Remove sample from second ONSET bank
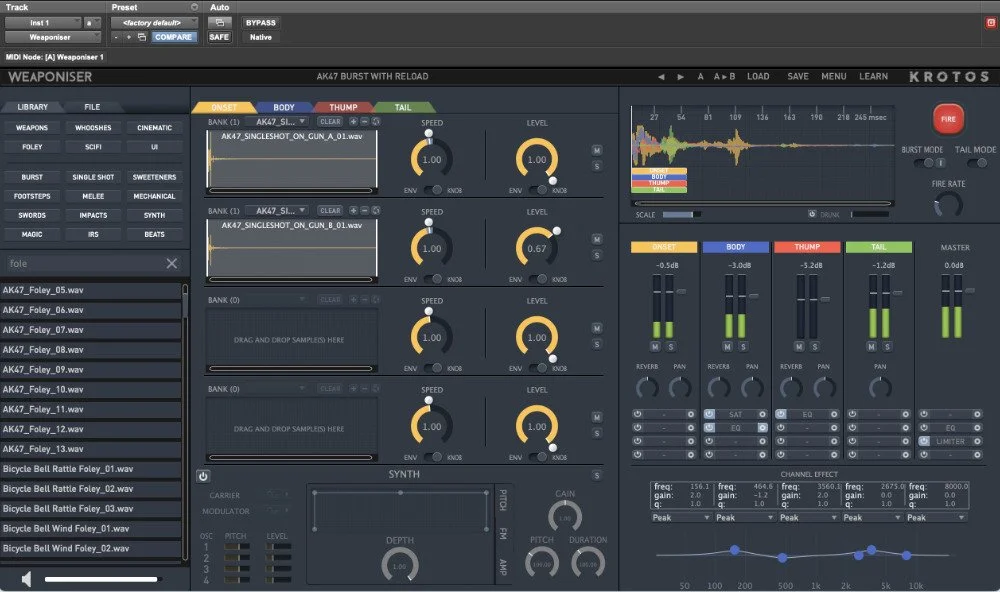The image size is (1000, 592). [365, 211]
